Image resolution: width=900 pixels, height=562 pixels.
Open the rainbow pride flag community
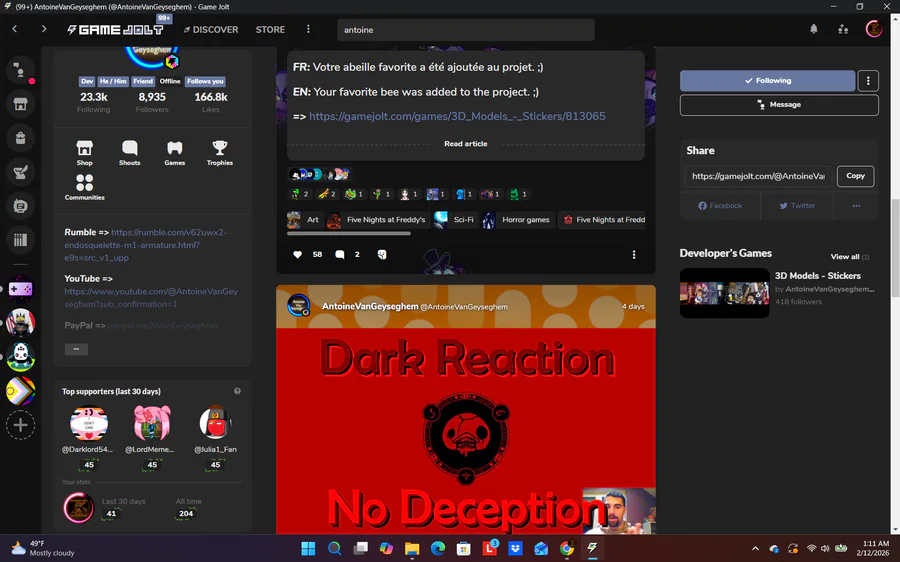coord(20,391)
